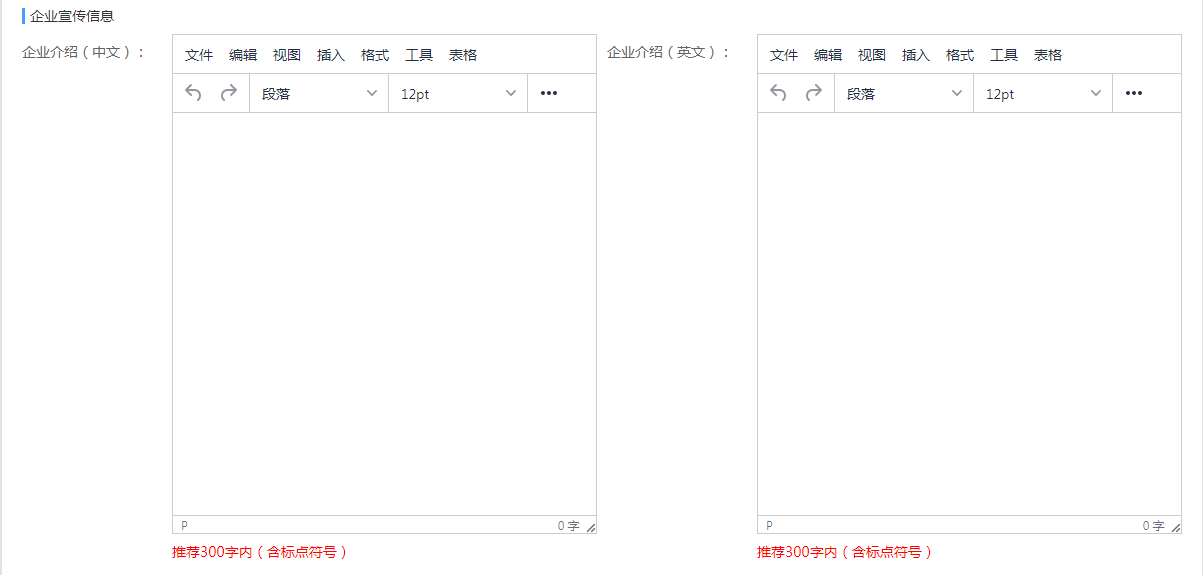Click undo in the English introduction editor
The image size is (1203, 575).
779,93
